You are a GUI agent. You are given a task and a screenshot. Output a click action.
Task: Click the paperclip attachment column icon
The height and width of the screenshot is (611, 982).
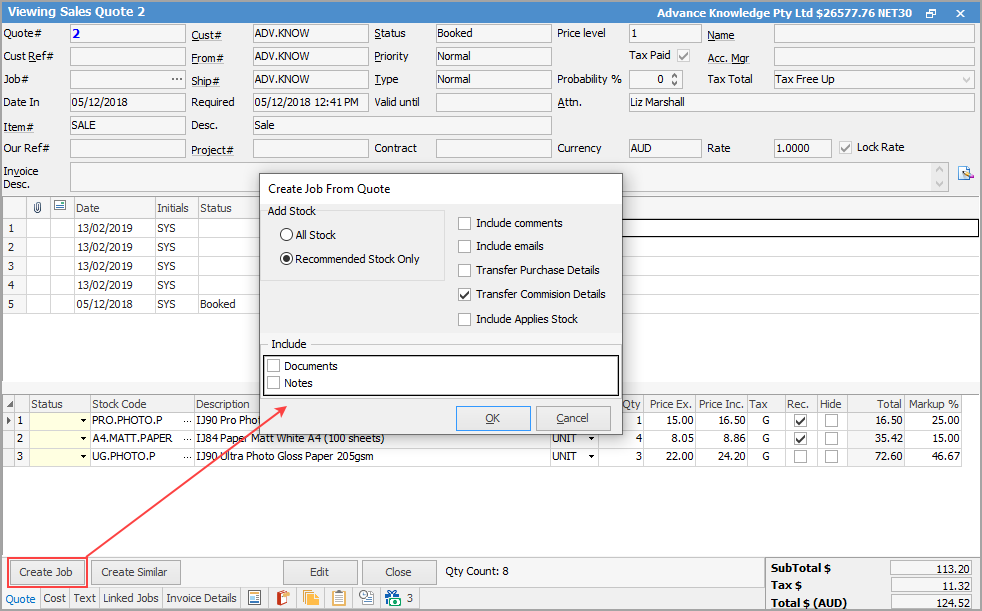pyautogui.click(x=38, y=208)
